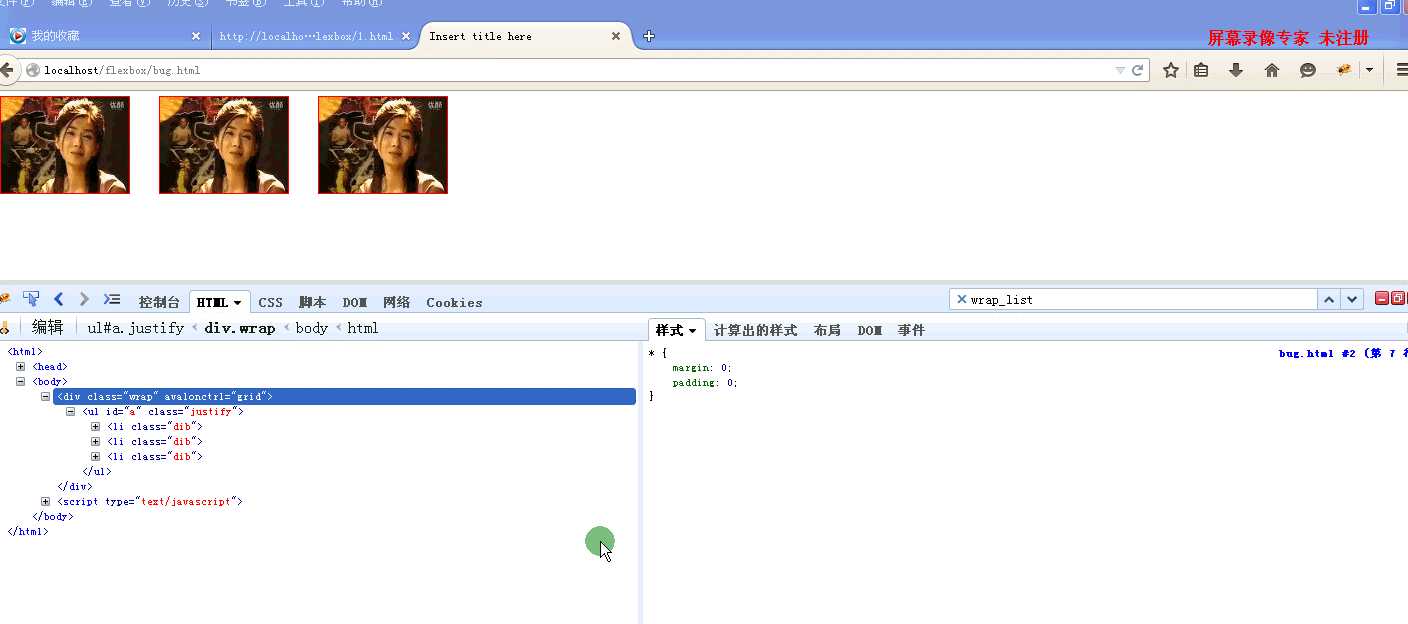Select the Insert title here tab
Screen dimensions: 1408x624
click(525, 36)
